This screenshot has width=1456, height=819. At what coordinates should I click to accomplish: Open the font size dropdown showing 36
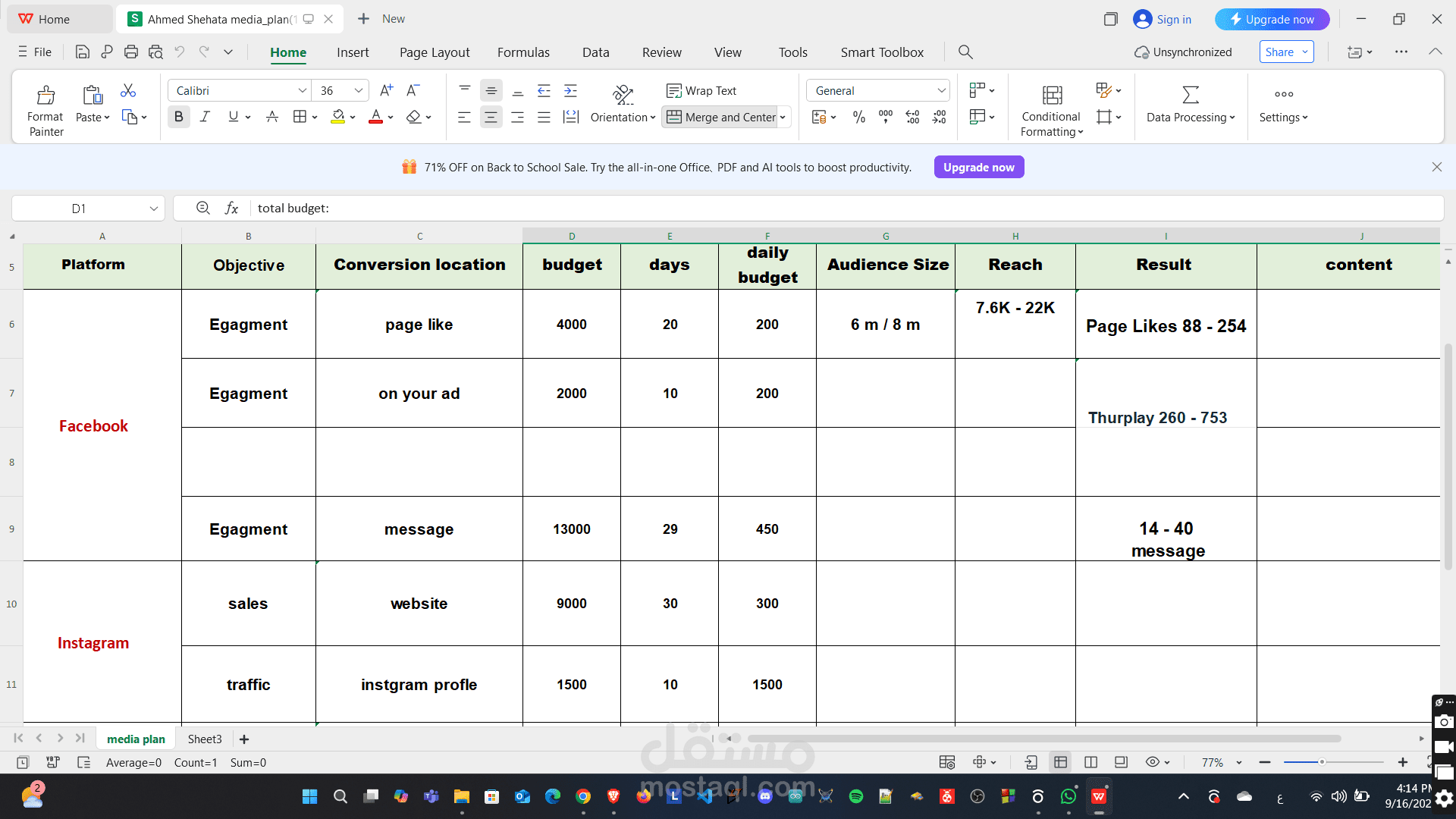359,90
